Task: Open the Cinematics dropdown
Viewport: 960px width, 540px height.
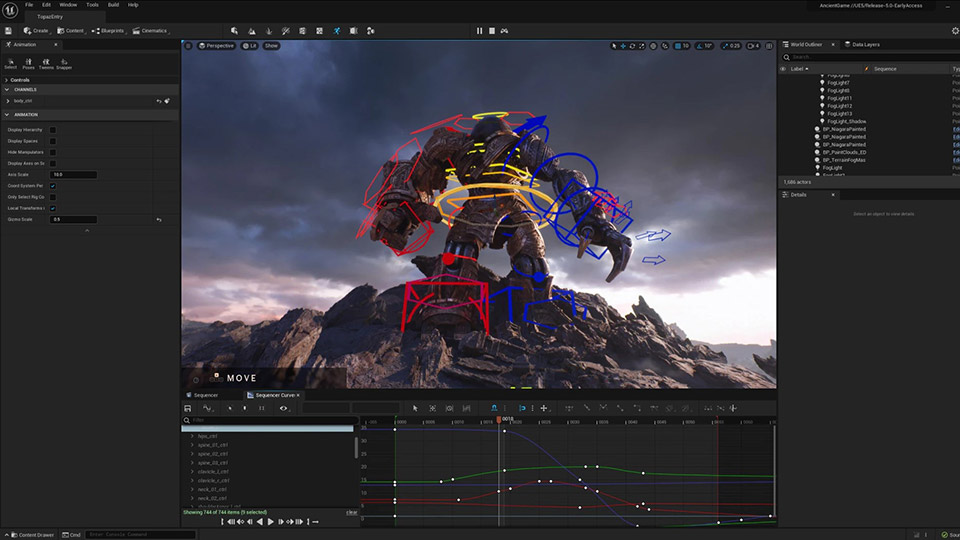Action: 151,31
